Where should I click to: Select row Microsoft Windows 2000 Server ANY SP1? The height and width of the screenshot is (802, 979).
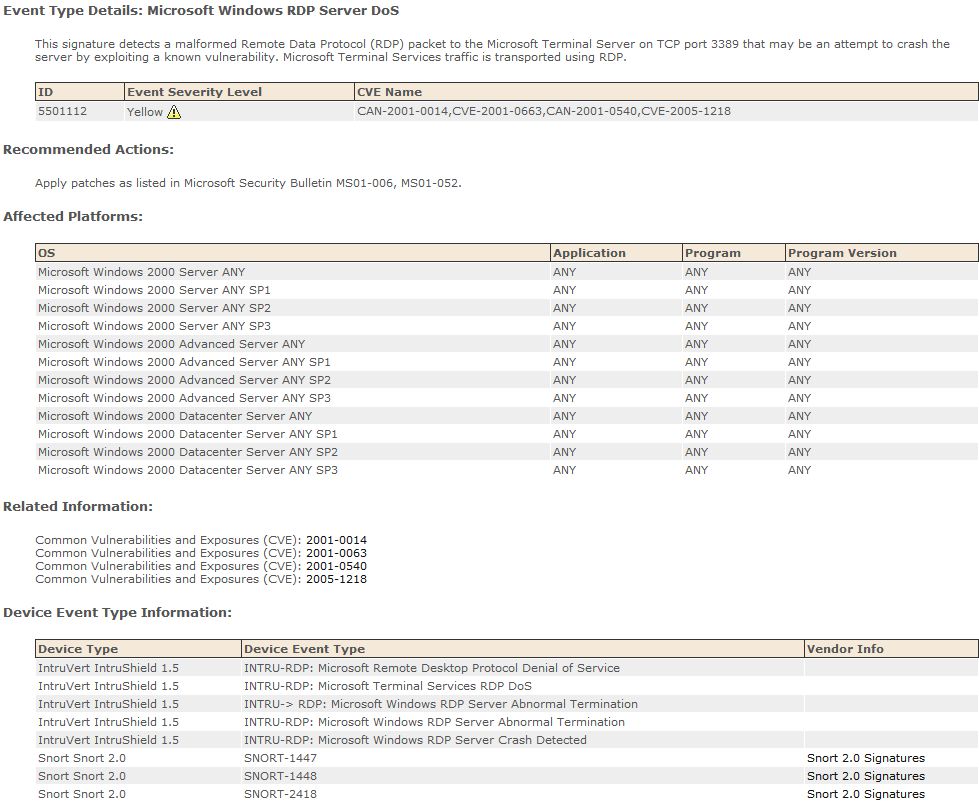[507, 290]
